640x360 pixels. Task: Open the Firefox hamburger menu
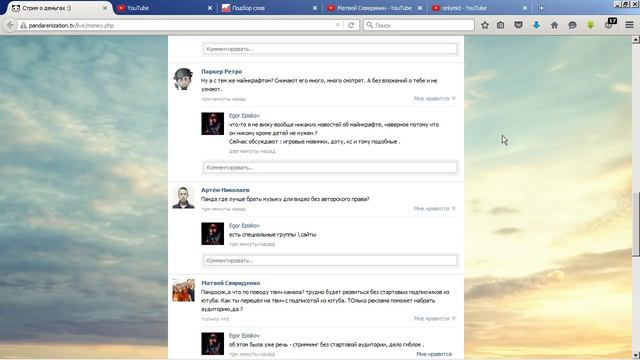coord(629,25)
